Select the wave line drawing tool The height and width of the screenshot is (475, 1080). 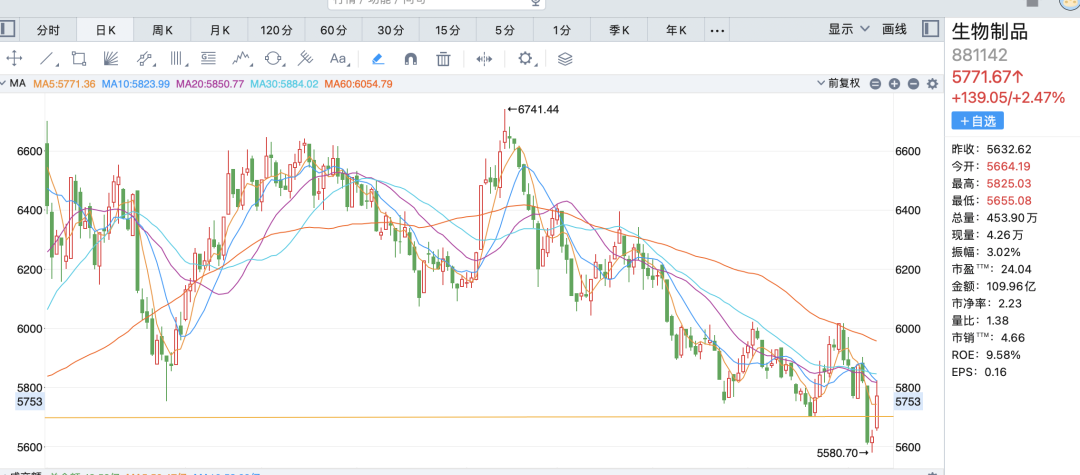point(240,59)
